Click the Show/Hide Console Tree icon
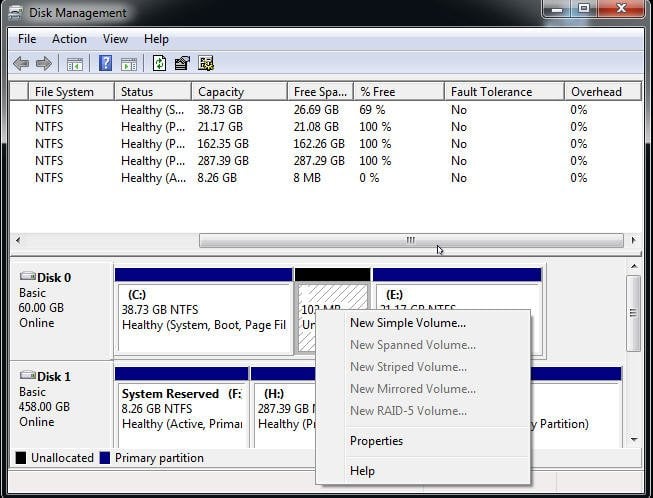The image size is (653, 498). point(74,64)
